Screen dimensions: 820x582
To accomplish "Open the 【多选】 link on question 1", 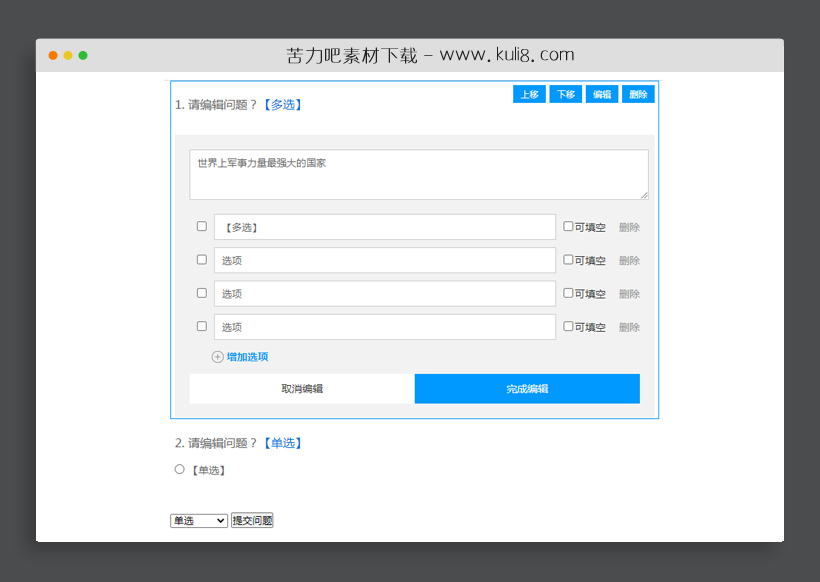I will (x=283, y=104).
